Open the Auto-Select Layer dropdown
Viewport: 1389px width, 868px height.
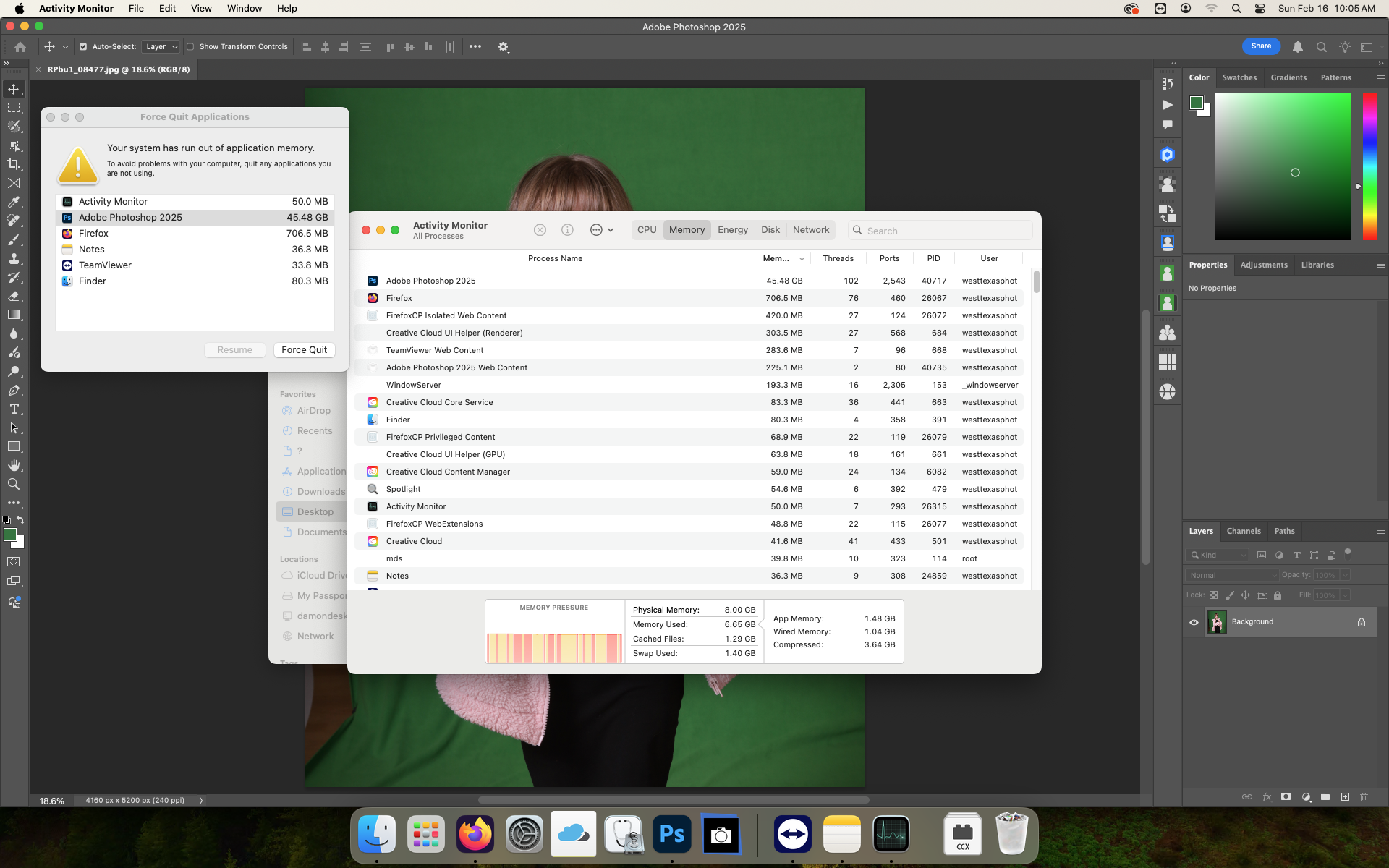(x=161, y=47)
